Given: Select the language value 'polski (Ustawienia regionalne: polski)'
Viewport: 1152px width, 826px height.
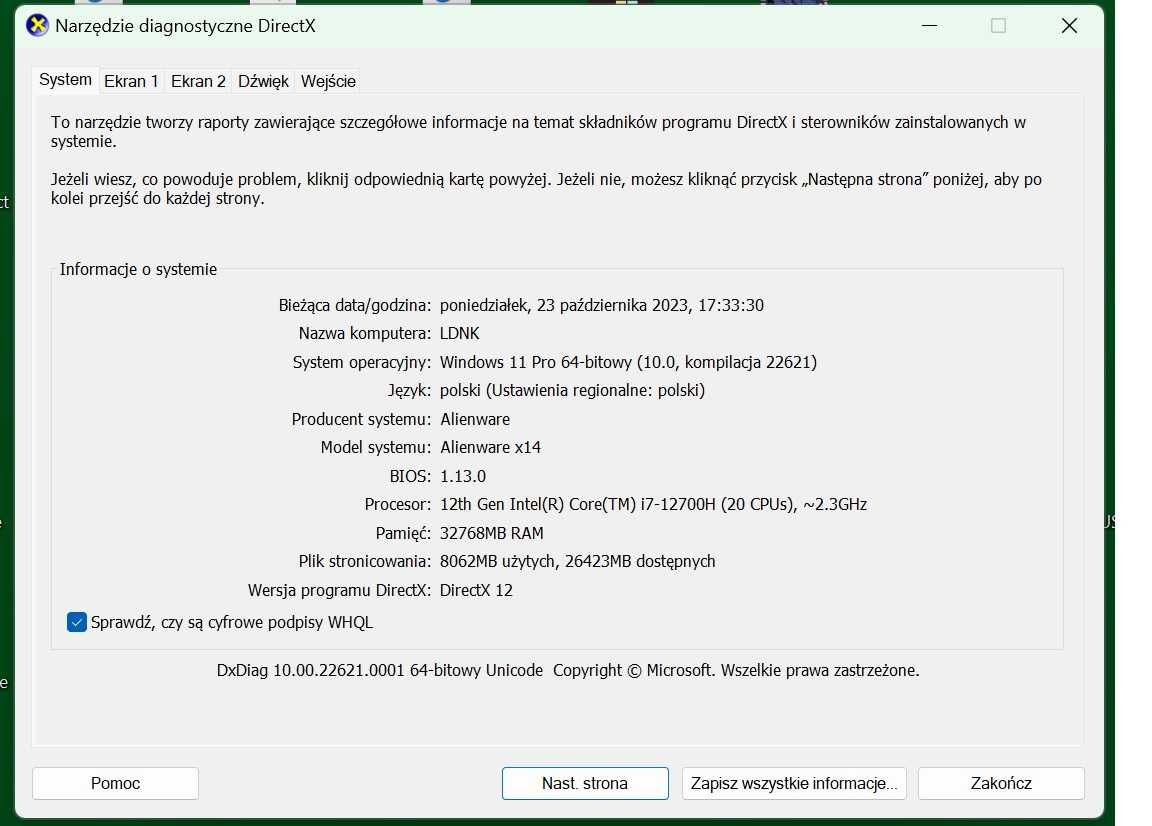Looking at the screenshot, I should click(x=572, y=390).
